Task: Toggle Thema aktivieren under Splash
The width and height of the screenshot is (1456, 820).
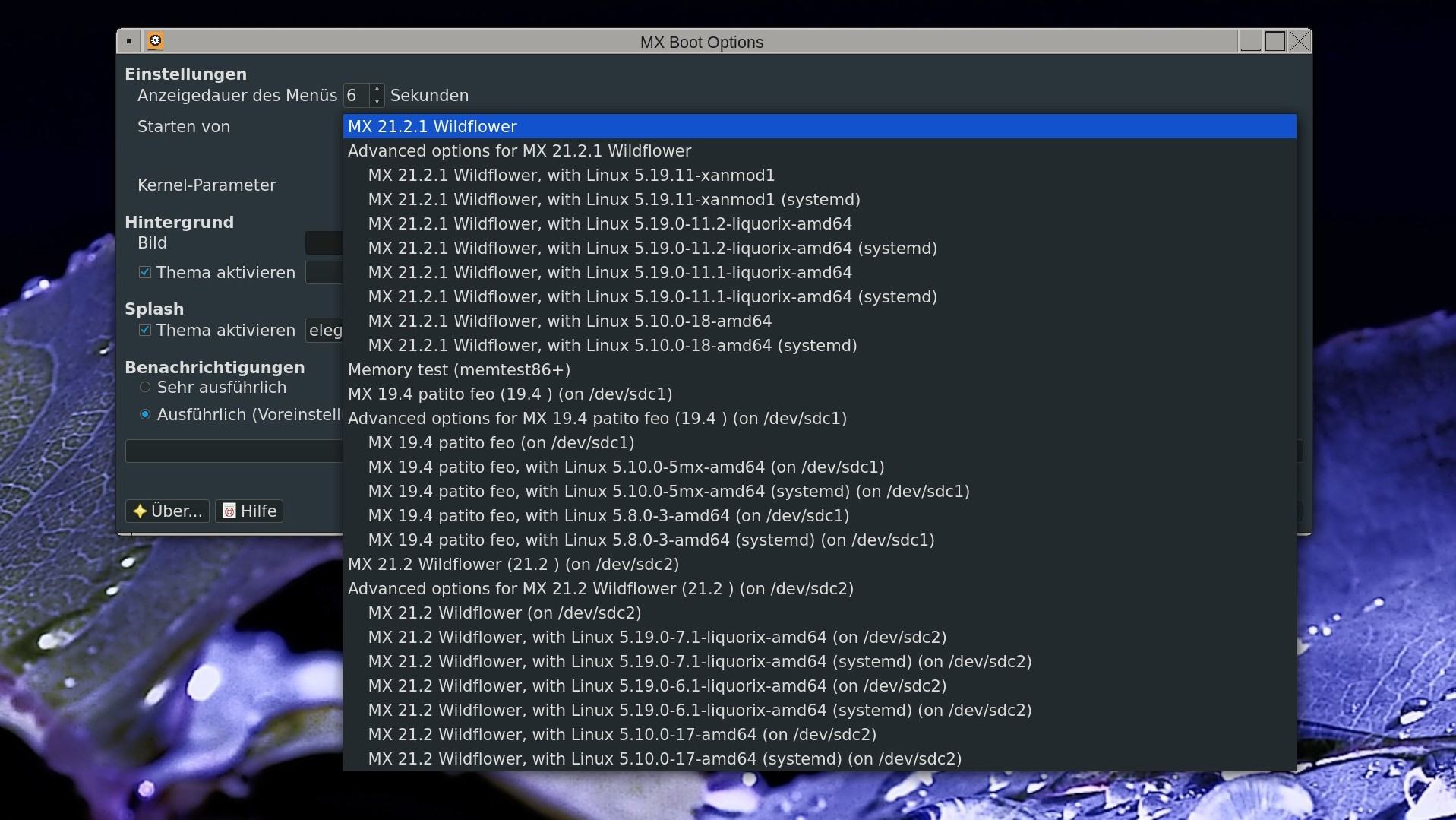Action: pyautogui.click(x=145, y=331)
